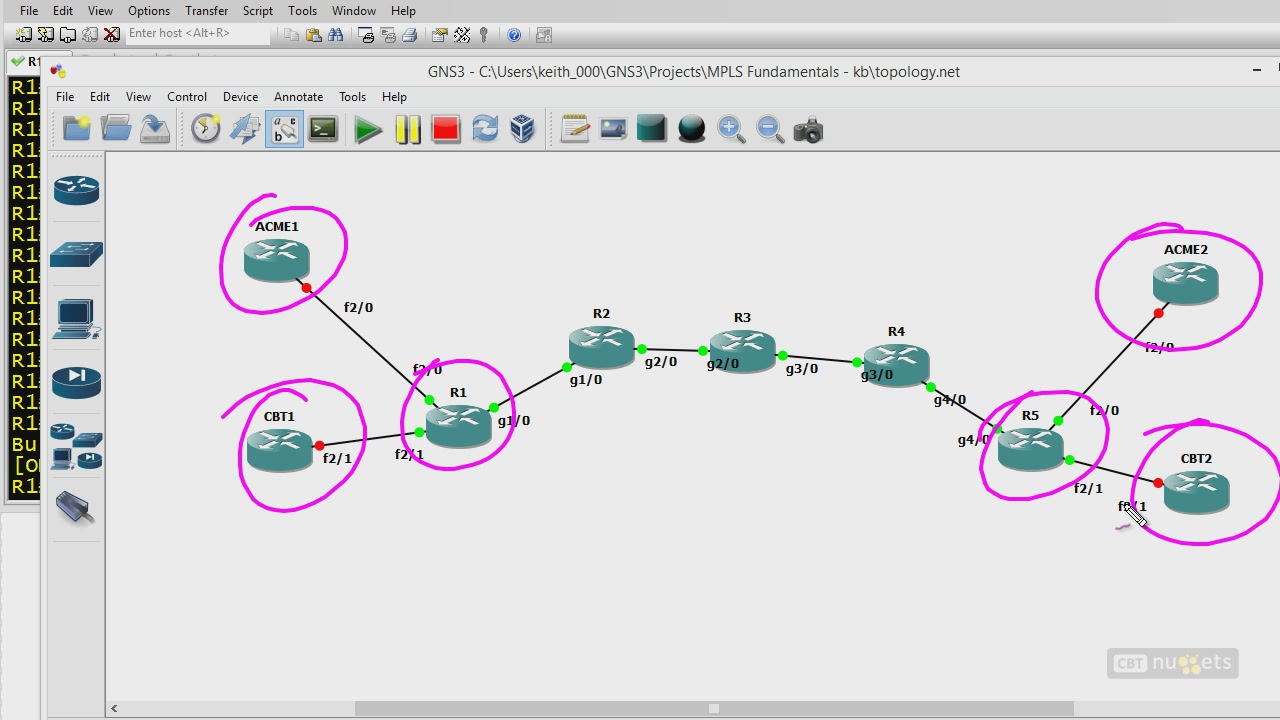The height and width of the screenshot is (720, 1280).
Task: Browse end devices computer icon
Action: (77, 320)
